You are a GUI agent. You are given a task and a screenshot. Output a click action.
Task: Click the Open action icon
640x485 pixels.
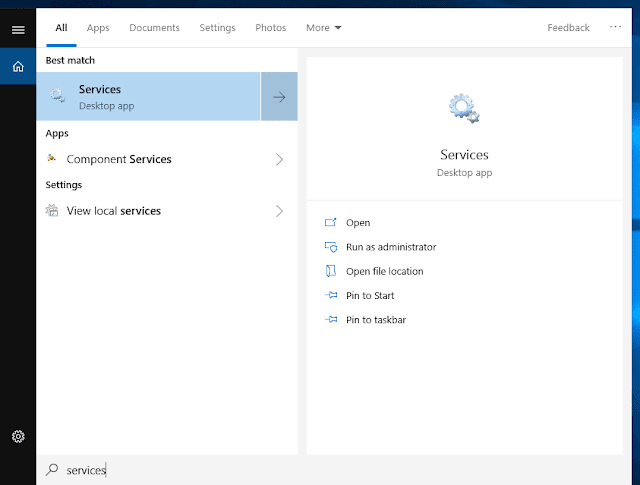(x=331, y=222)
